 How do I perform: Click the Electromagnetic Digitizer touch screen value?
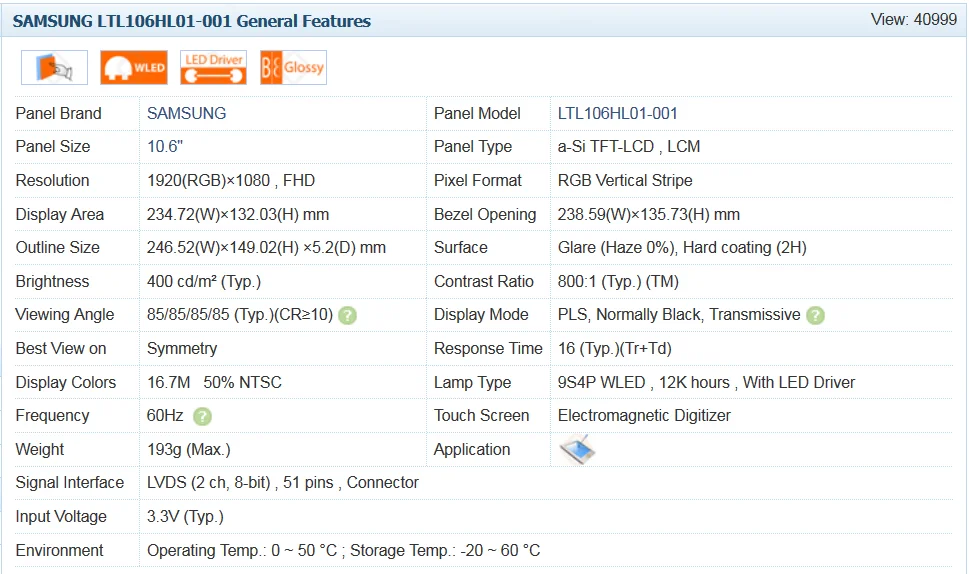coord(644,415)
